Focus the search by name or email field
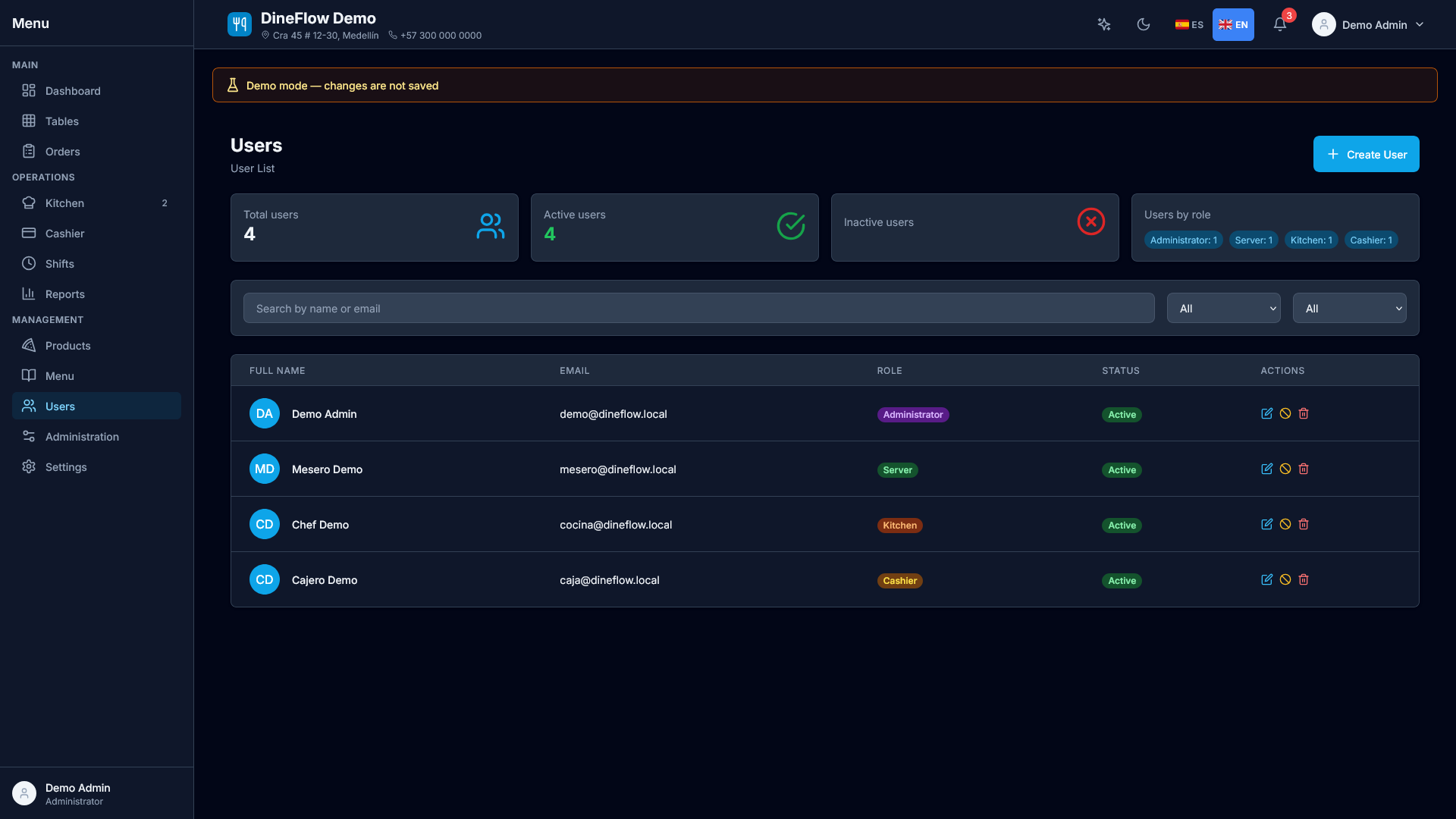 coord(698,308)
